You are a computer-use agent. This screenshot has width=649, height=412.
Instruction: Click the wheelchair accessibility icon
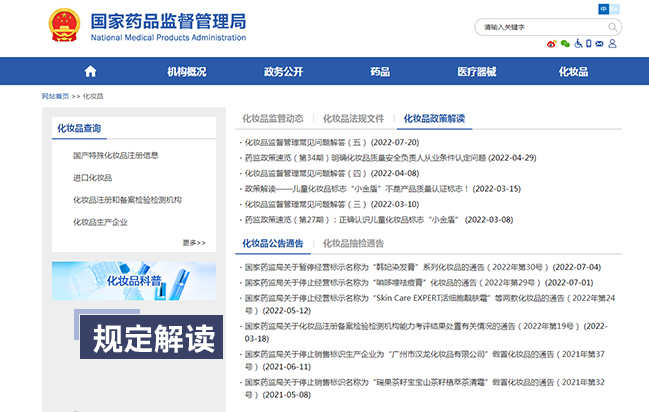(578, 43)
